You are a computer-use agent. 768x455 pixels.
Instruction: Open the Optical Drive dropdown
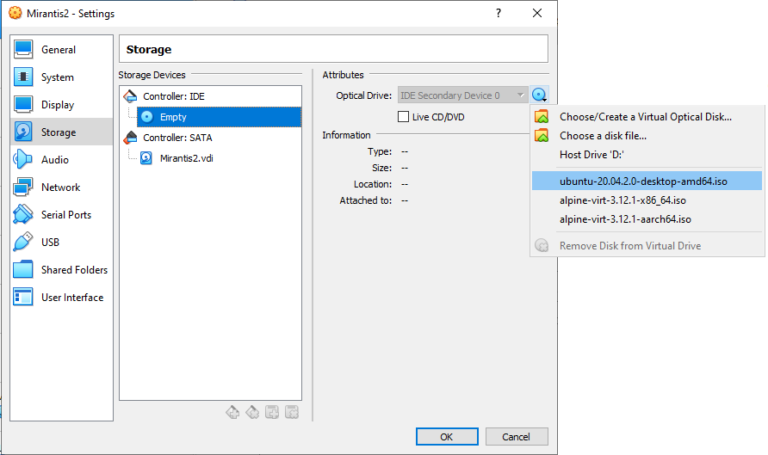(462, 95)
